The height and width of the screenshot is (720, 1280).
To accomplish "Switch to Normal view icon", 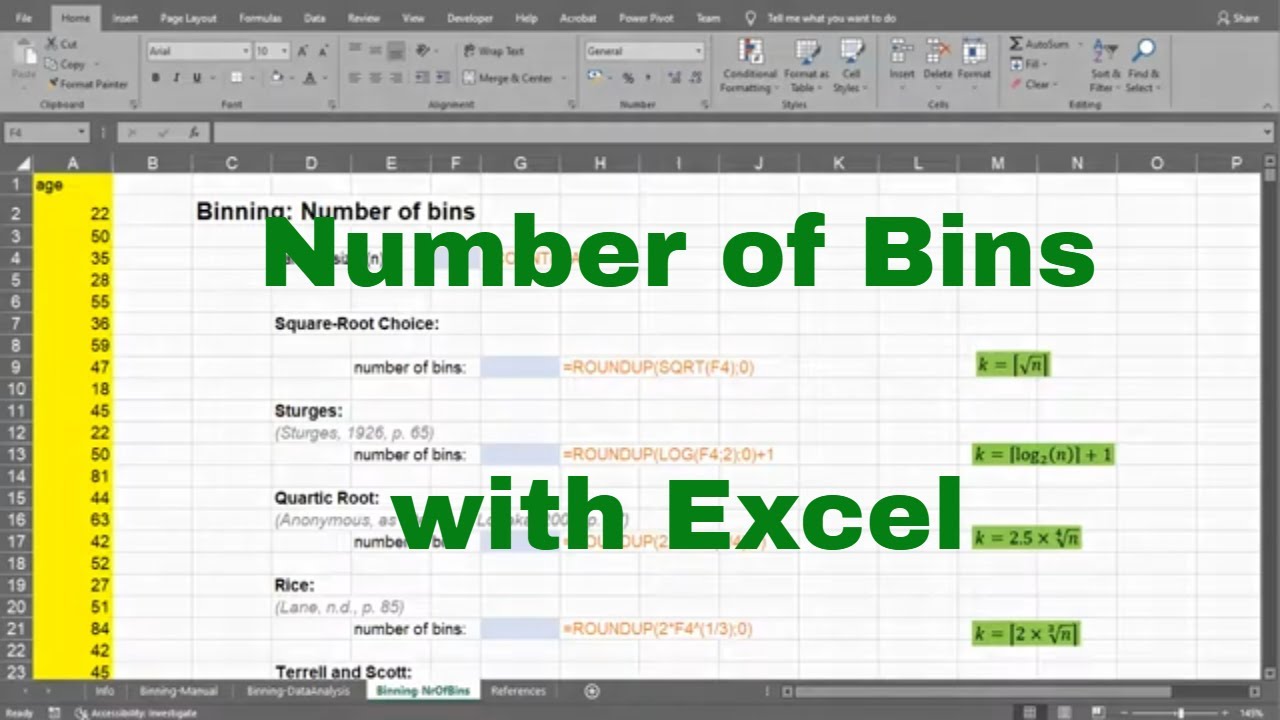I will coord(1029,713).
